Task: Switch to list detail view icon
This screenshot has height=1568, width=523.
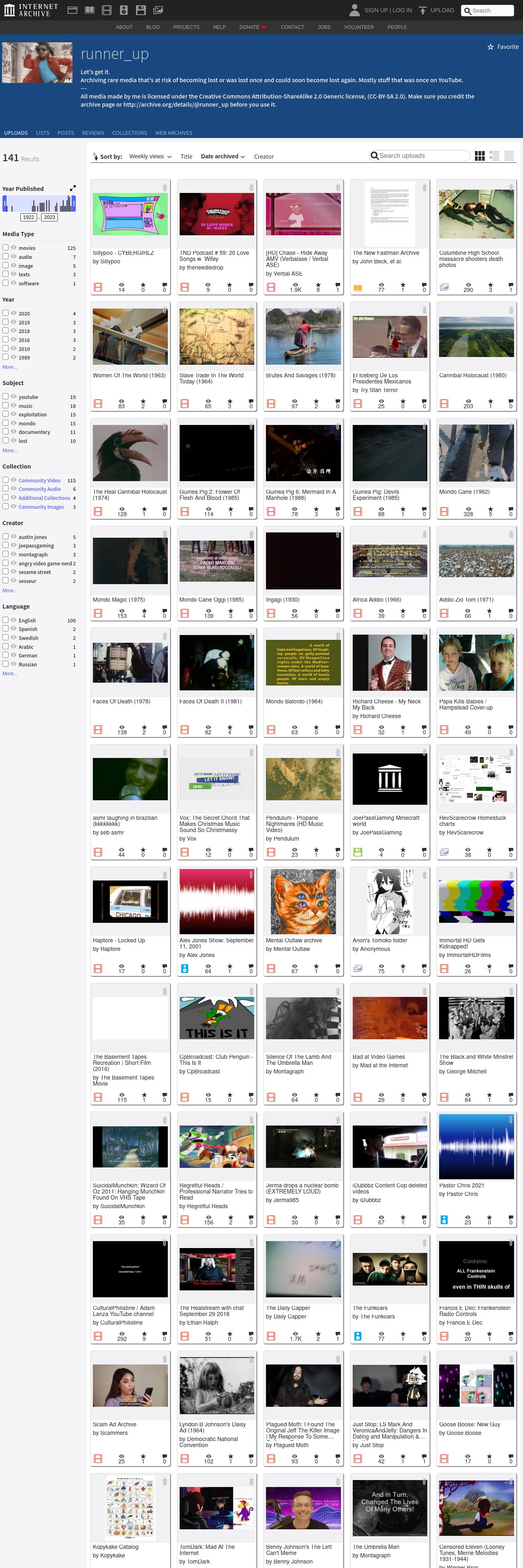Action: [495, 156]
